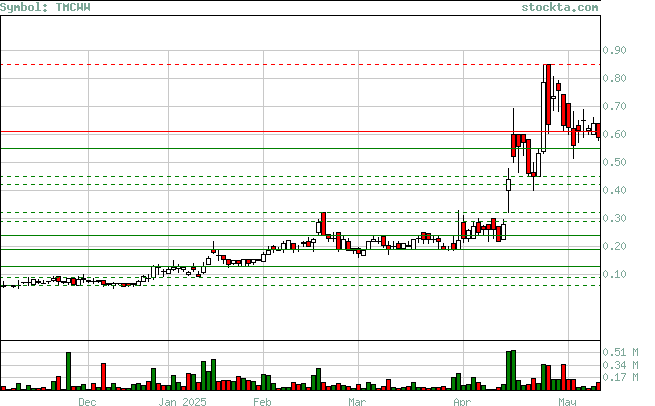Click the 0.70 price axis label
The height and width of the screenshot is (406, 655).
(x=614, y=106)
